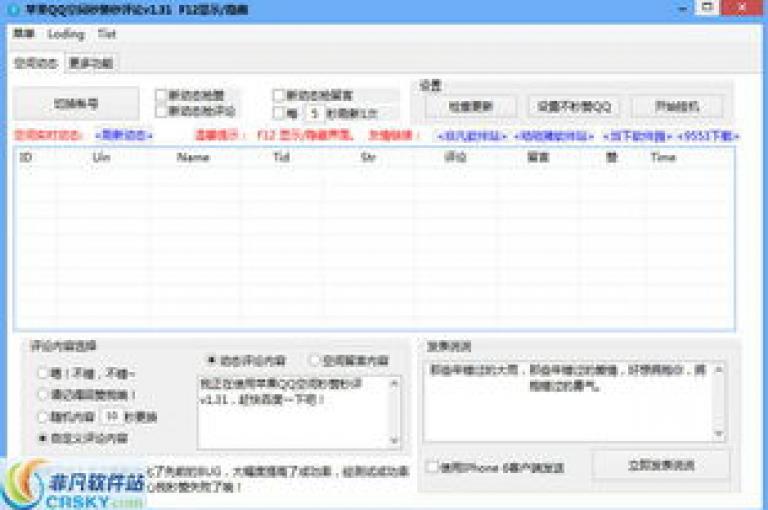Click the 开始挂机 button in settings group

(x=677, y=106)
